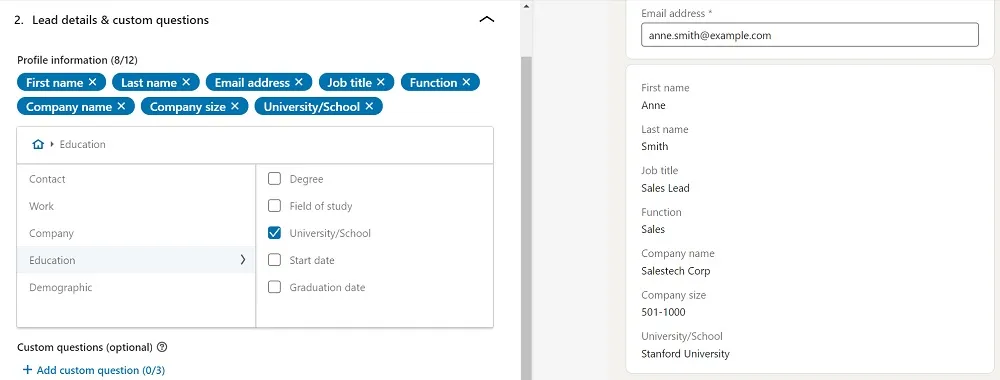Expand the Education category arrow
The width and height of the screenshot is (1000, 380).
pyautogui.click(x=242, y=260)
